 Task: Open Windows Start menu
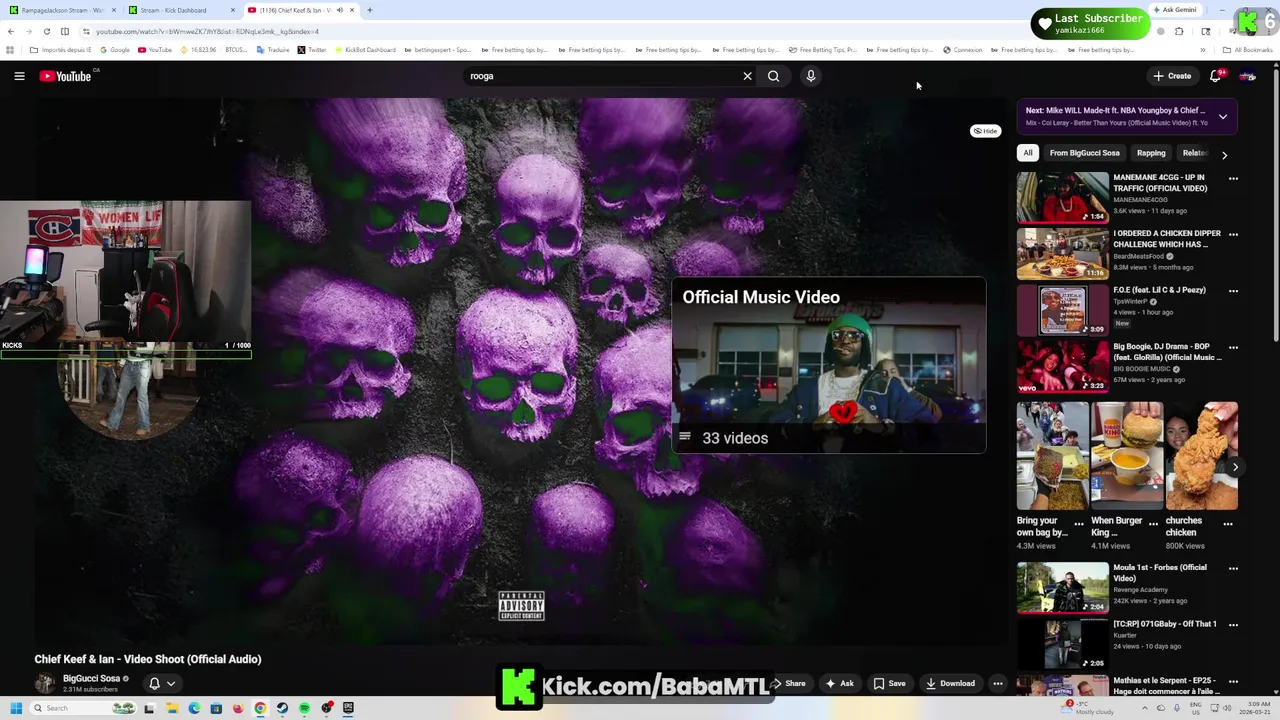(16, 708)
